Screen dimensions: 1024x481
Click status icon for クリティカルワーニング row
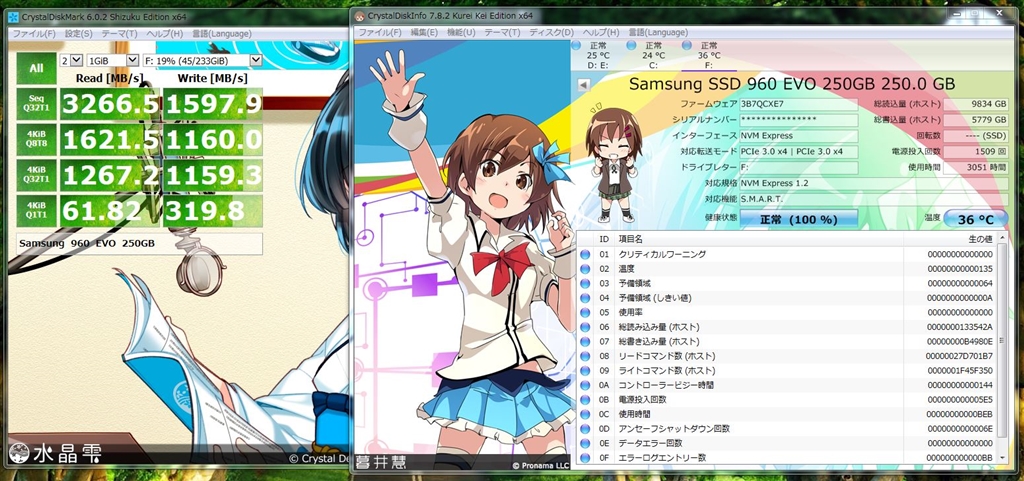tap(585, 255)
